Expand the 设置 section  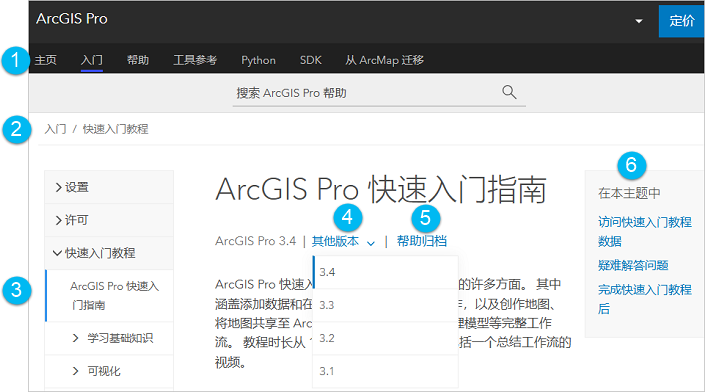pos(109,187)
